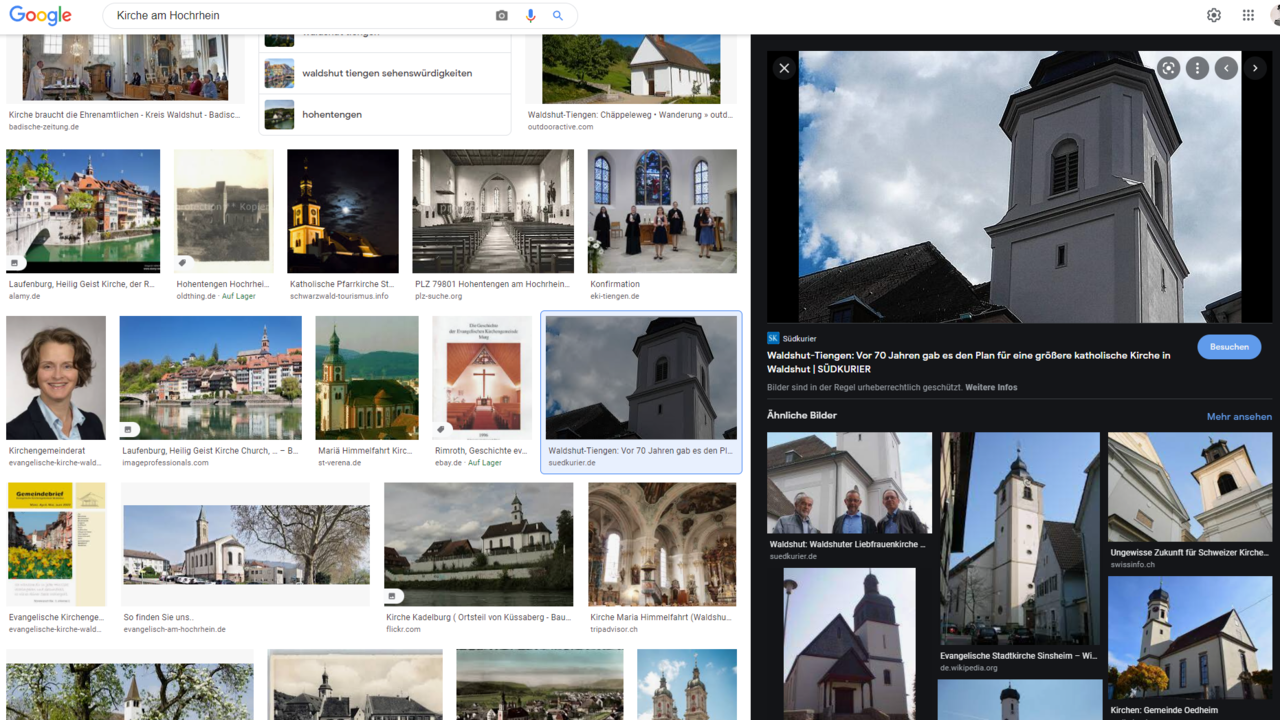Open similar image Kirchen: Gemeinde Oedheim
The height and width of the screenshot is (720, 1280).
tap(1190, 639)
